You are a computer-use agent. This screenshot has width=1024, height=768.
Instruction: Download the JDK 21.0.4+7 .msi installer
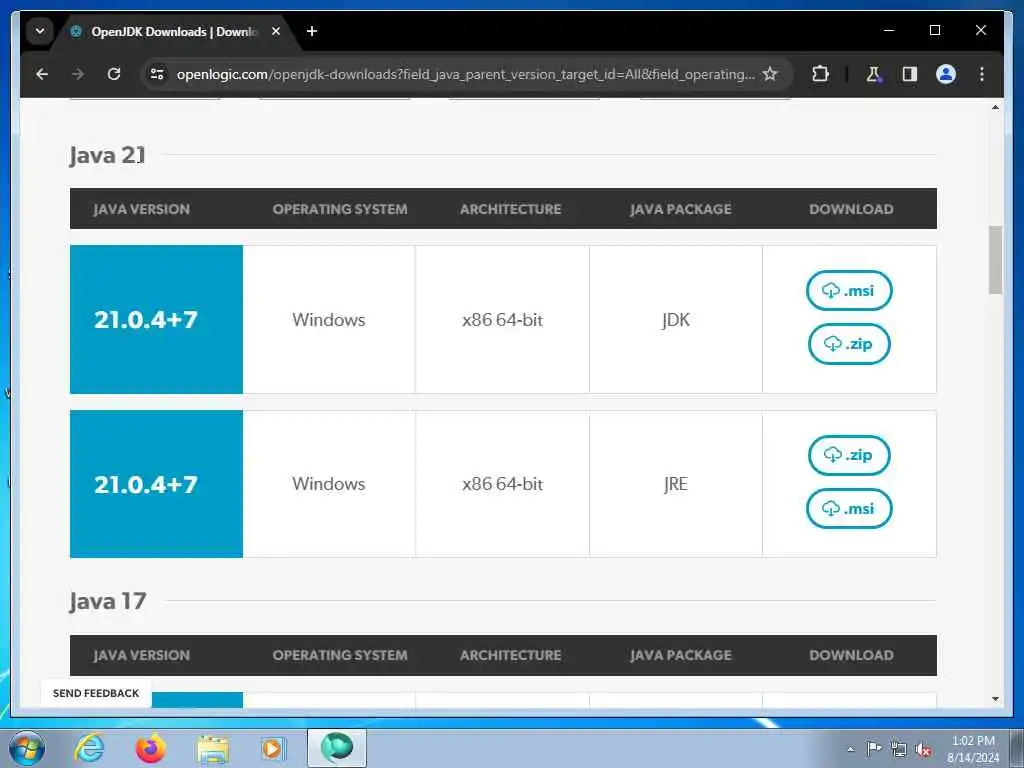849,291
